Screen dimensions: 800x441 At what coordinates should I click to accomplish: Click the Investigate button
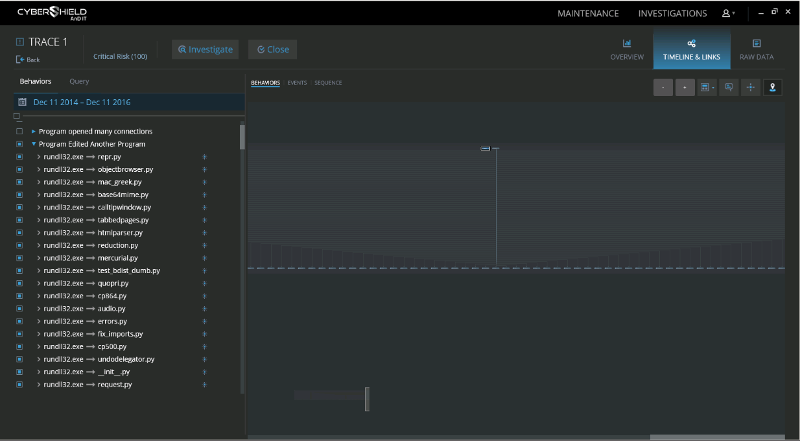pyautogui.click(x=205, y=49)
